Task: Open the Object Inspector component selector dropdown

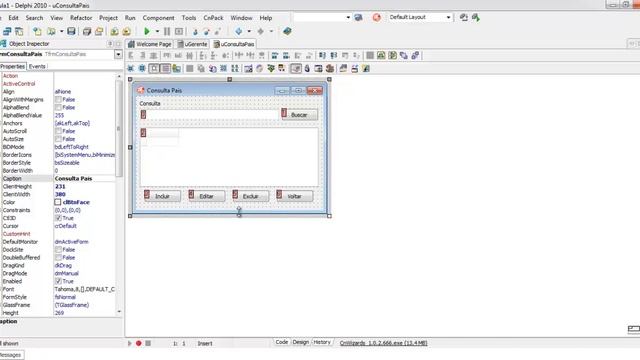Action: (118, 54)
